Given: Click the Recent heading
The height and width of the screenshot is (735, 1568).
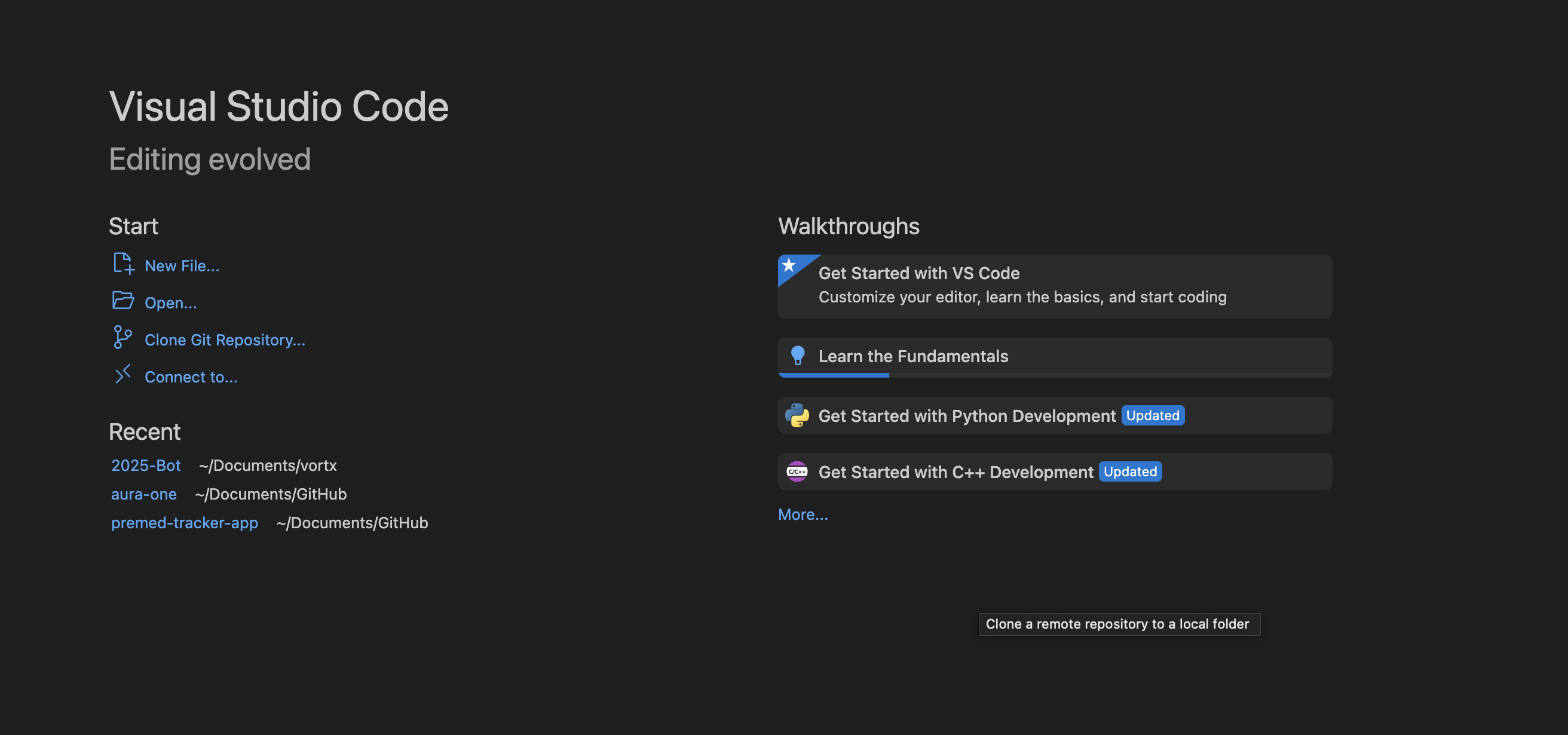Looking at the screenshot, I should [x=145, y=432].
